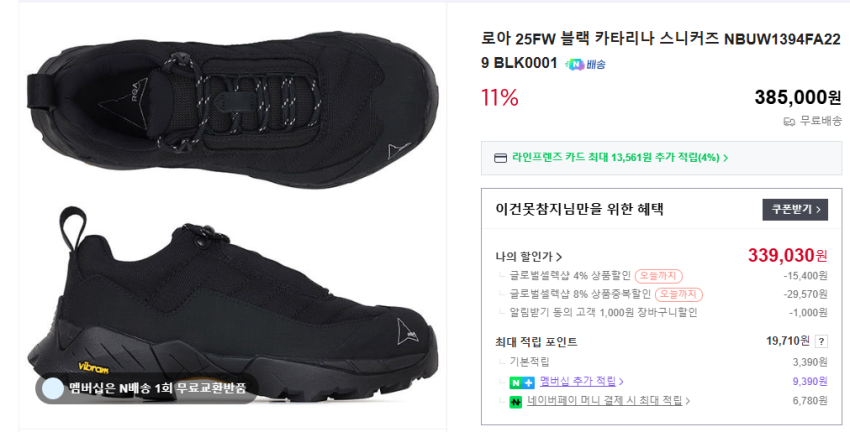This screenshot has height=432, width=850.
Task: Open 네이버페이 머니 결제 시 최대 적립 link
Action: click(x=604, y=401)
